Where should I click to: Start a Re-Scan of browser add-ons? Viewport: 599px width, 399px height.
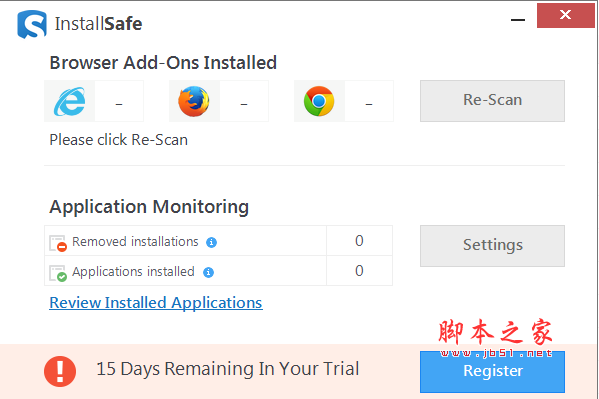(492, 101)
